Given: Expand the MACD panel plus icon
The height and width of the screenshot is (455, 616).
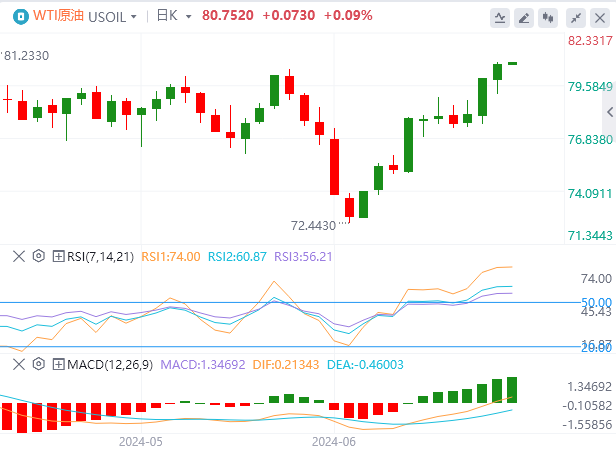Looking at the screenshot, I should pos(59,365).
